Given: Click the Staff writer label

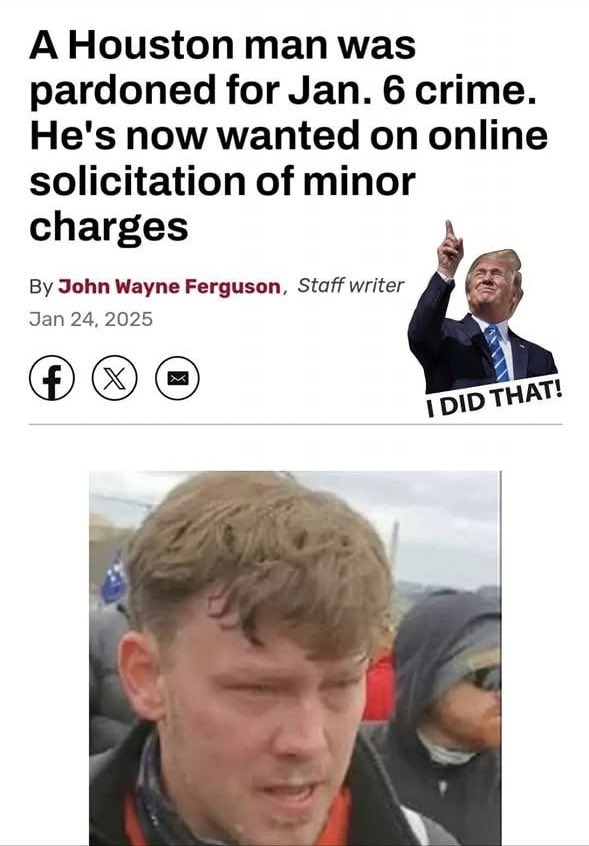Looking at the screenshot, I should click(x=351, y=285).
